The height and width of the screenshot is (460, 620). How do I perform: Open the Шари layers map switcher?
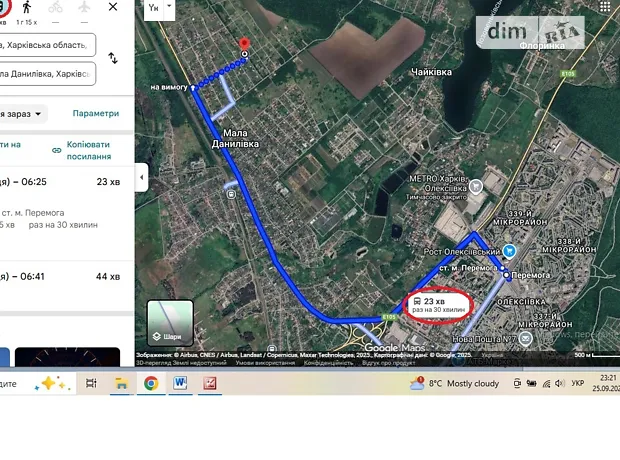170,322
